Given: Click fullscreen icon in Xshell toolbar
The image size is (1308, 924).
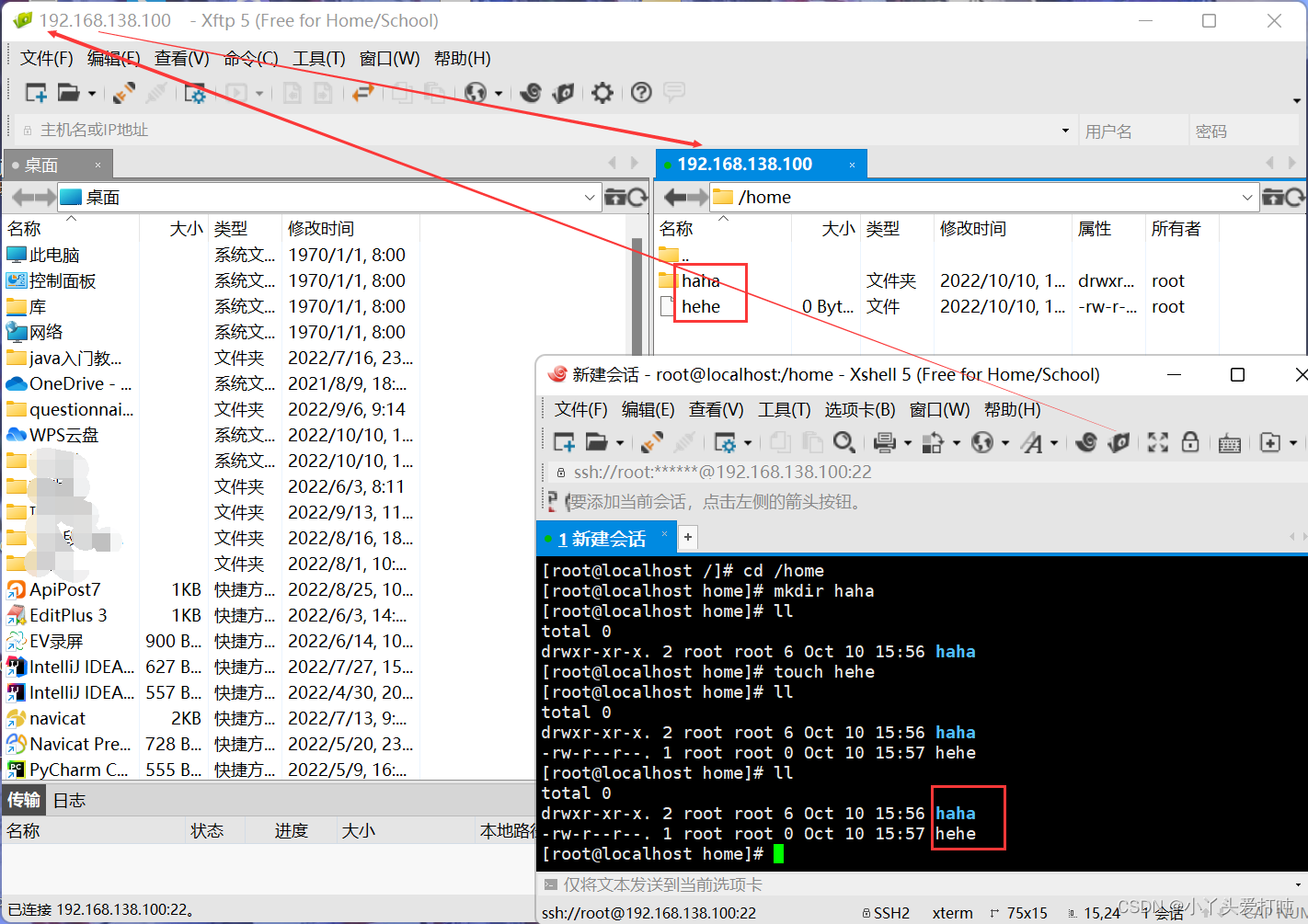Looking at the screenshot, I should tap(1158, 443).
